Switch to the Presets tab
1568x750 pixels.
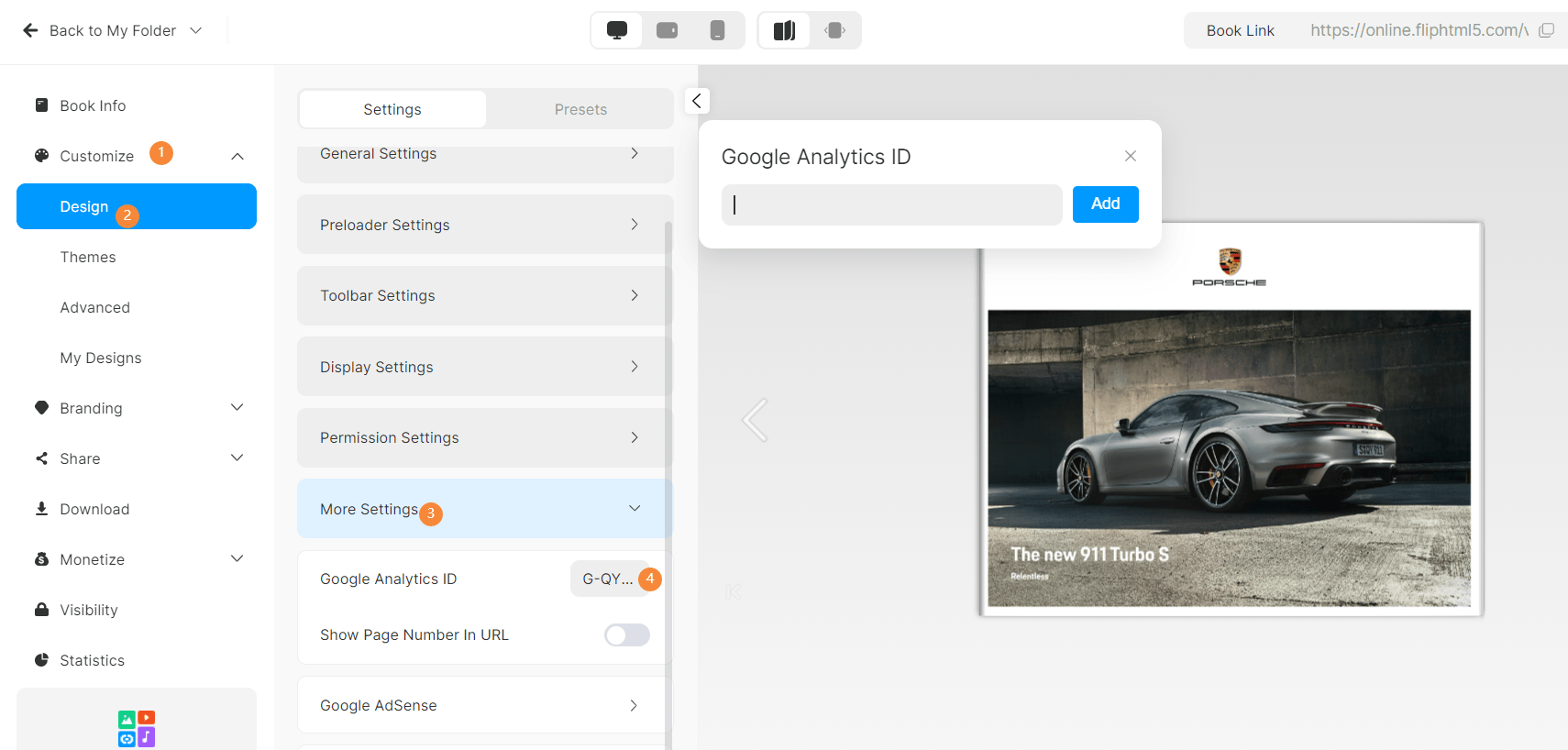pyautogui.click(x=580, y=109)
